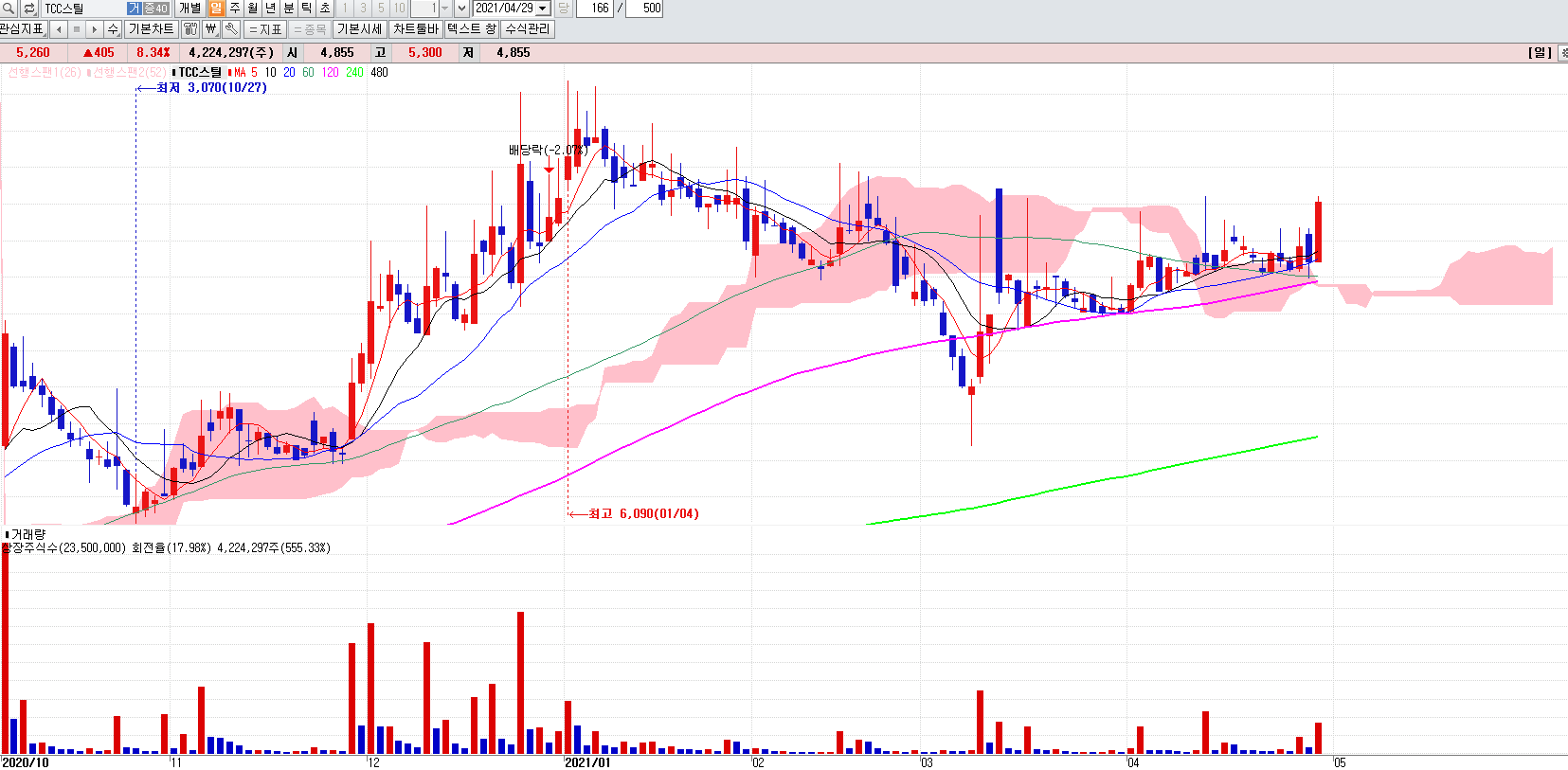Image resolution: width=1568 pixels, height=770 pixels.
Task: Click the 선행스팬1(26) legend label
Action: click(43, 73)
